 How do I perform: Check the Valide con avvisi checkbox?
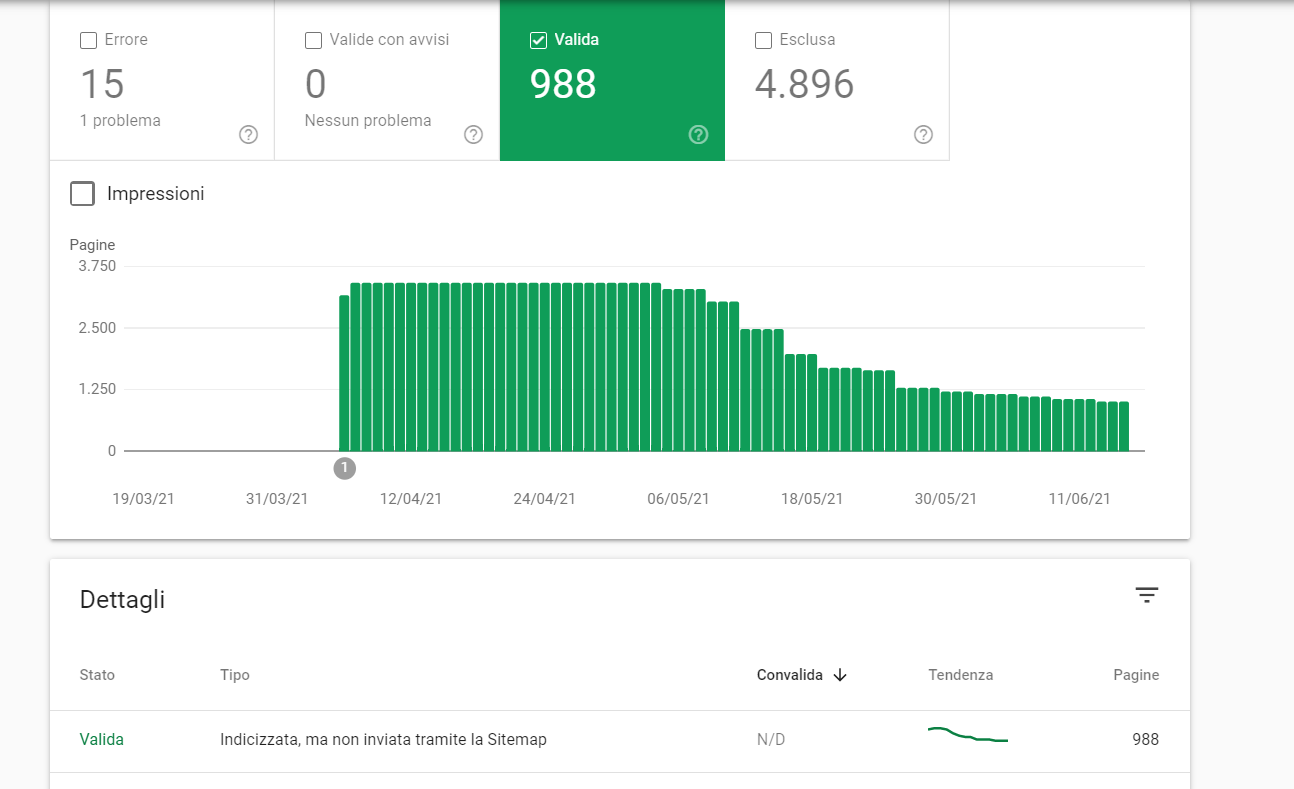313,41
